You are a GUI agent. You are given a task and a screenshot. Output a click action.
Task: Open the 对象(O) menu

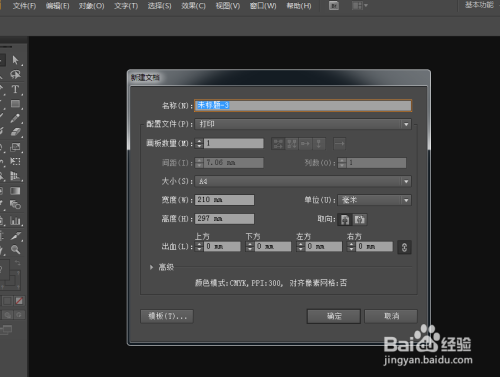pos(91,6)
